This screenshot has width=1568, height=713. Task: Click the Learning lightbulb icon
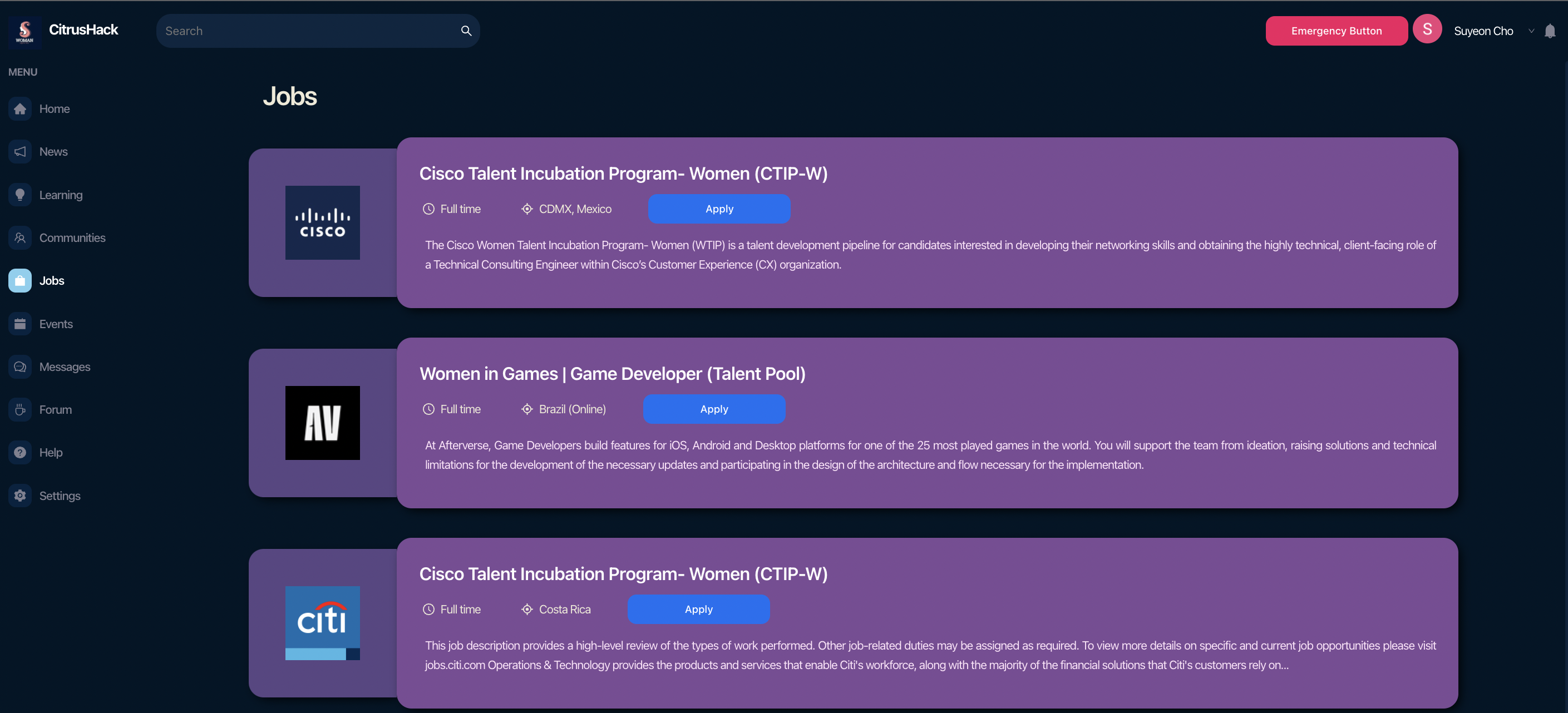(x=20, y=195)
